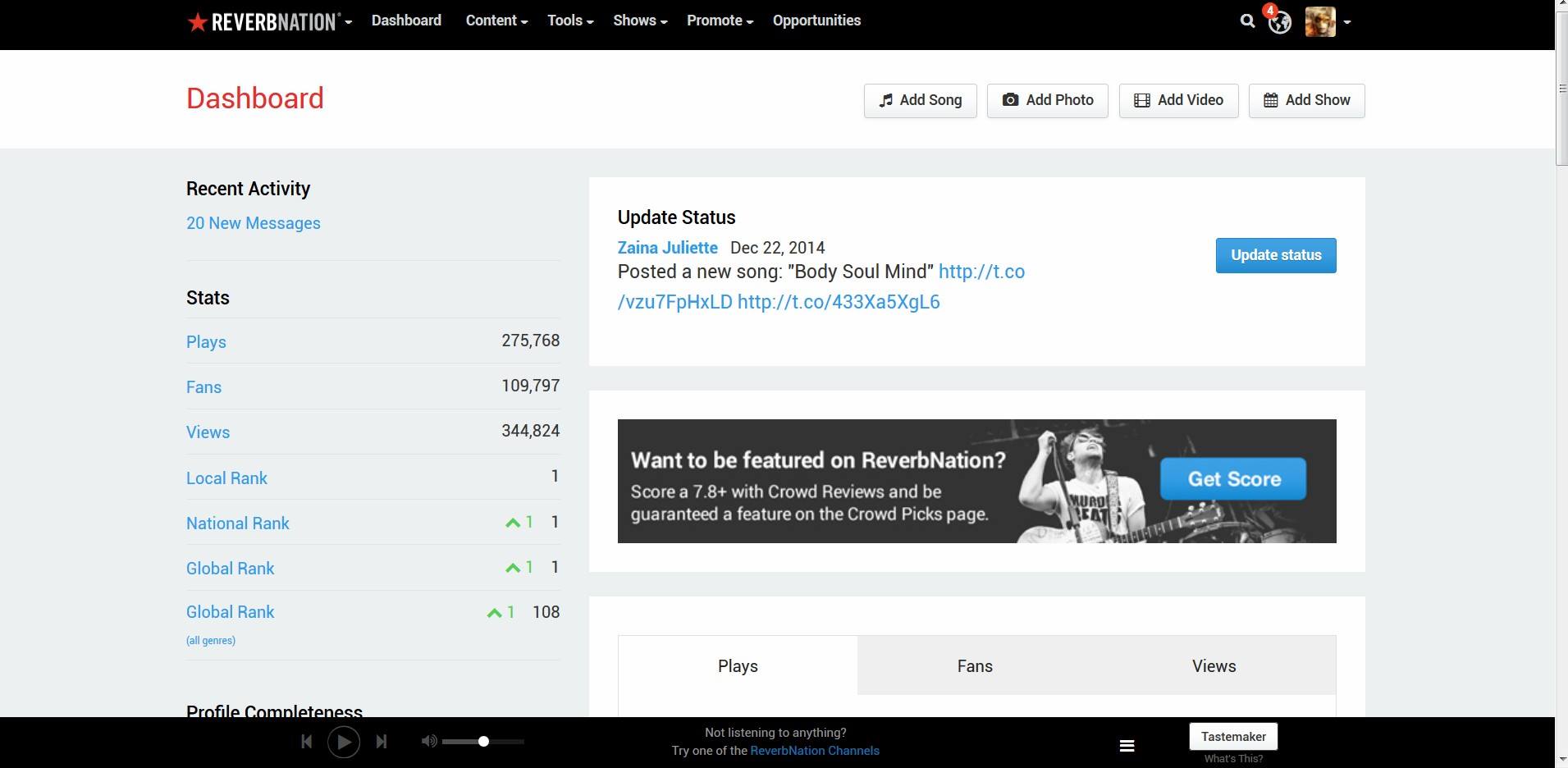Adjust the volume slider in player
The height and width of the screenshot is (768, 1568).
[482, 742]
